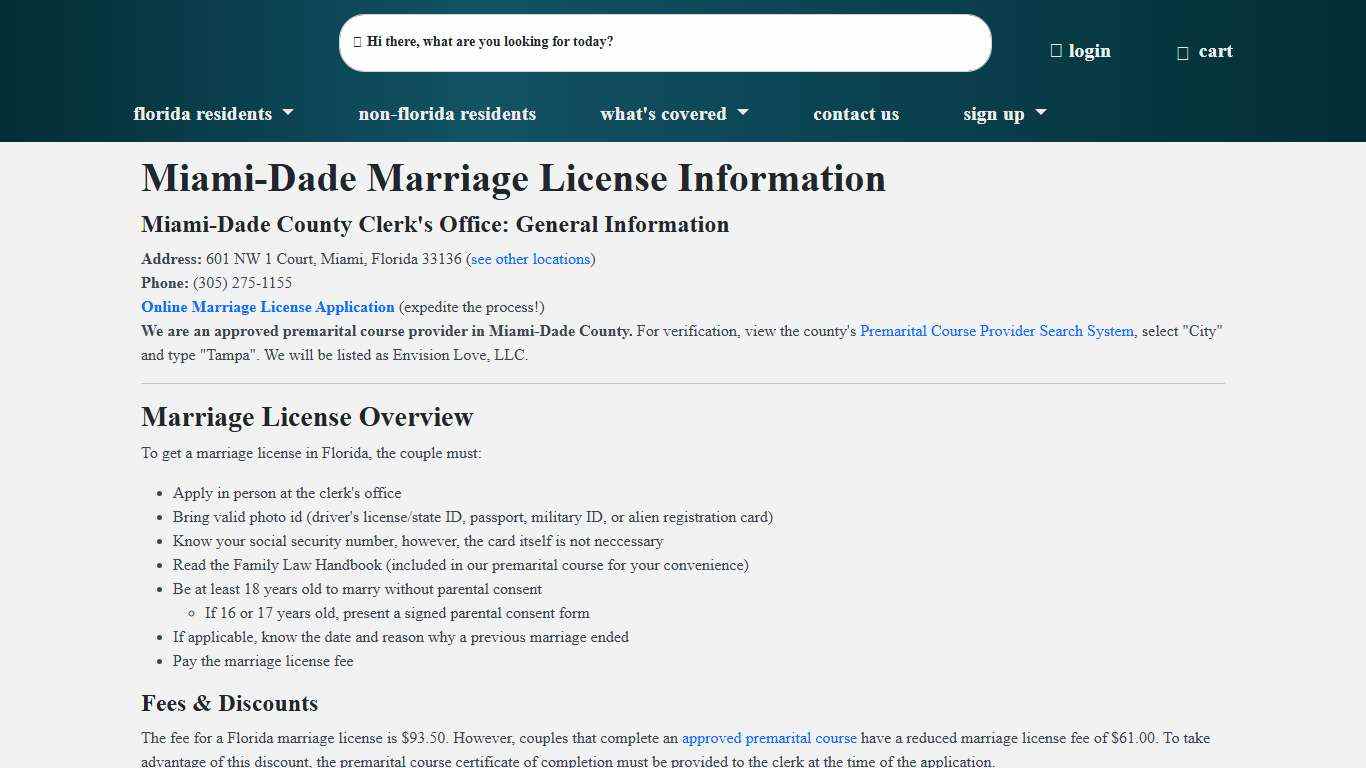Click the login label in the header
This screenshot has width=1366, height=768.
point(1089,50)
